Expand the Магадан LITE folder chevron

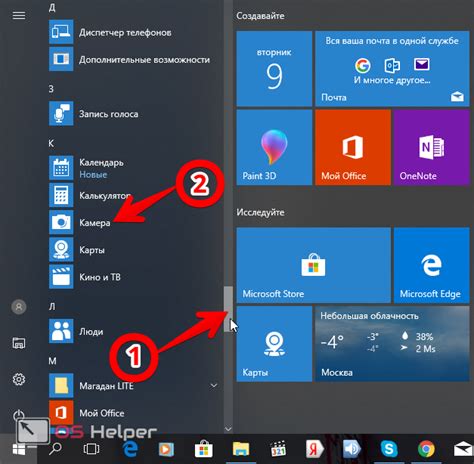213,386
